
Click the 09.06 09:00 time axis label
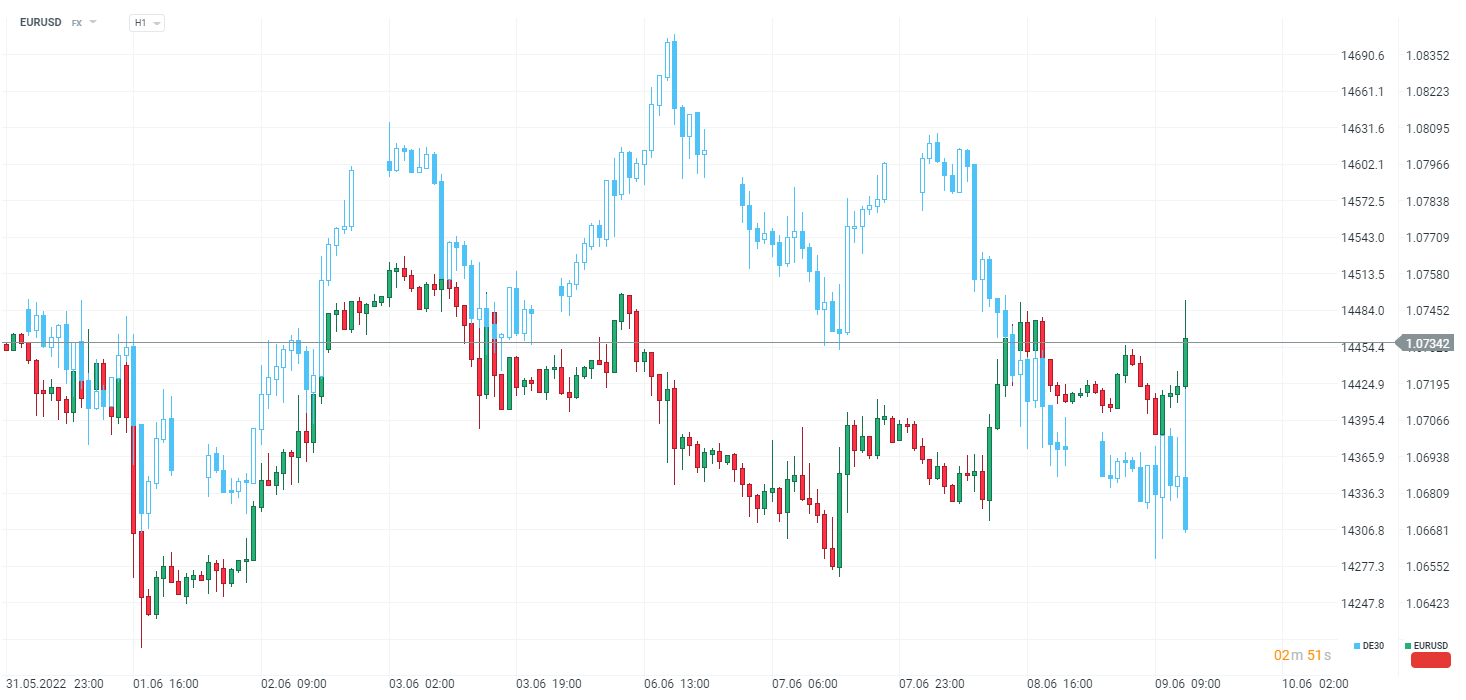point(1187,684)
